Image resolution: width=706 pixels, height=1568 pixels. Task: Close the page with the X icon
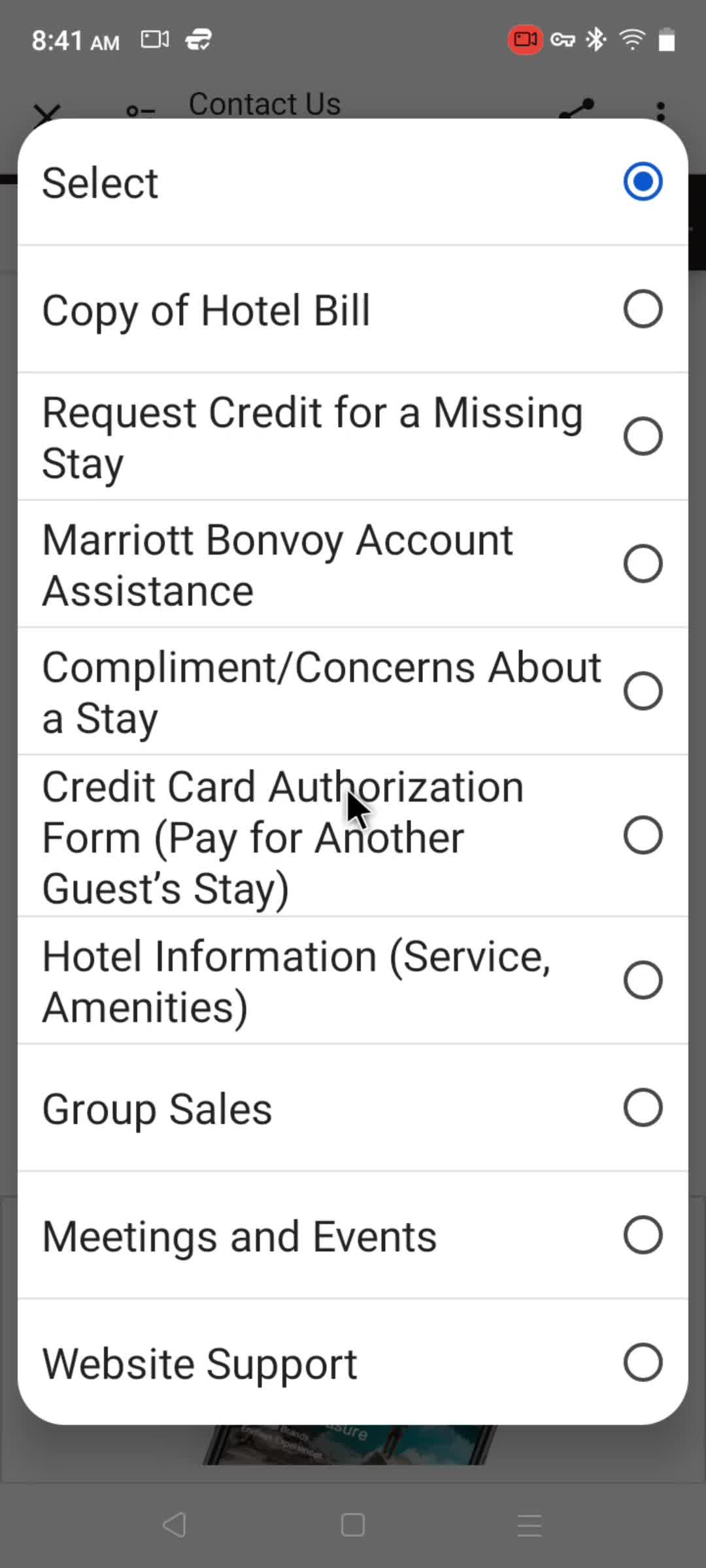(x=46, y=112)
